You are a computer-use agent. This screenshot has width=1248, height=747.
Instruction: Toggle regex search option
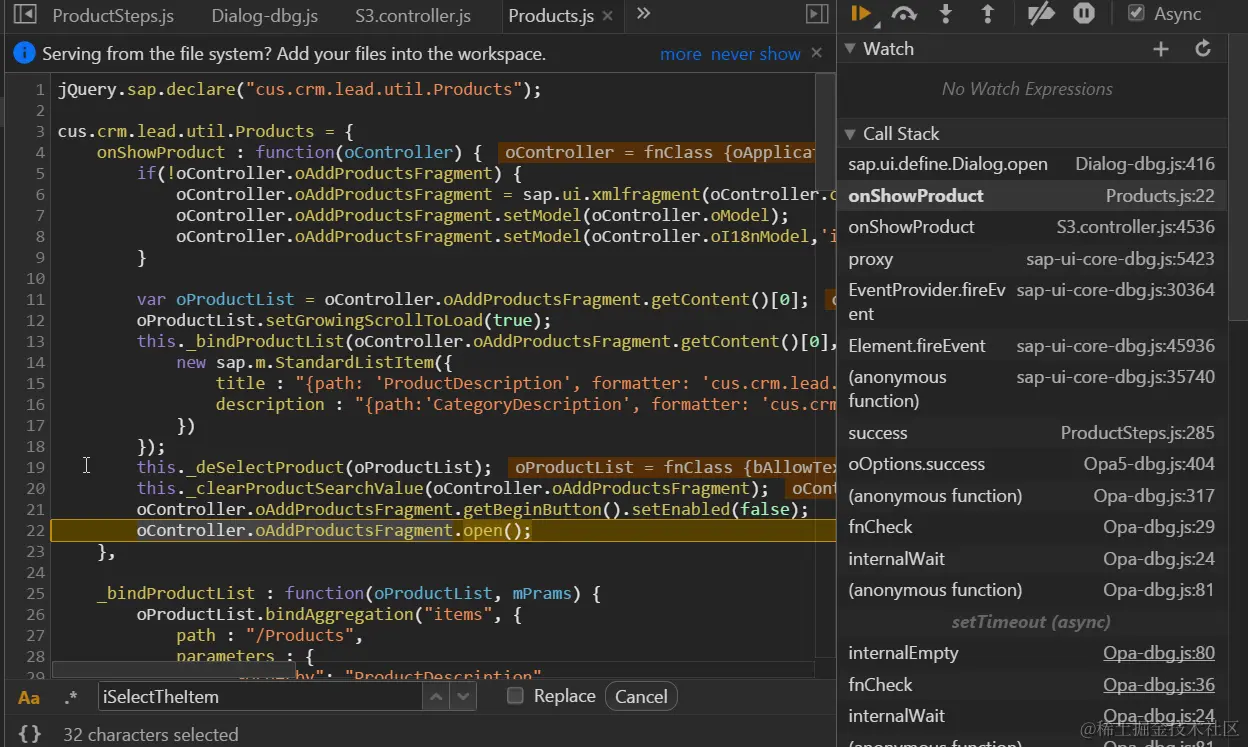71,697
